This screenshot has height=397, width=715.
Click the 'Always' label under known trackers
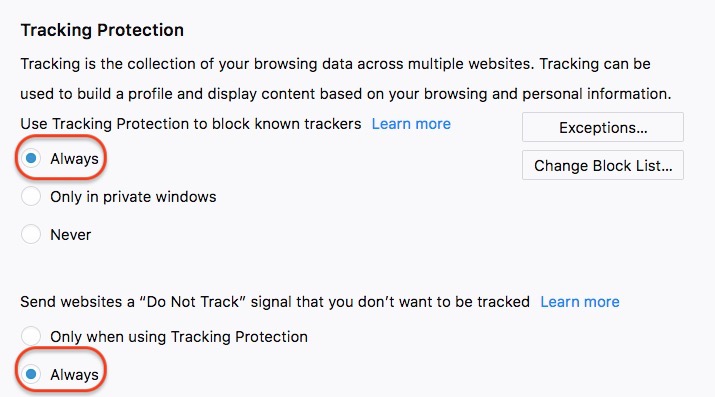(x=74, y=159)
